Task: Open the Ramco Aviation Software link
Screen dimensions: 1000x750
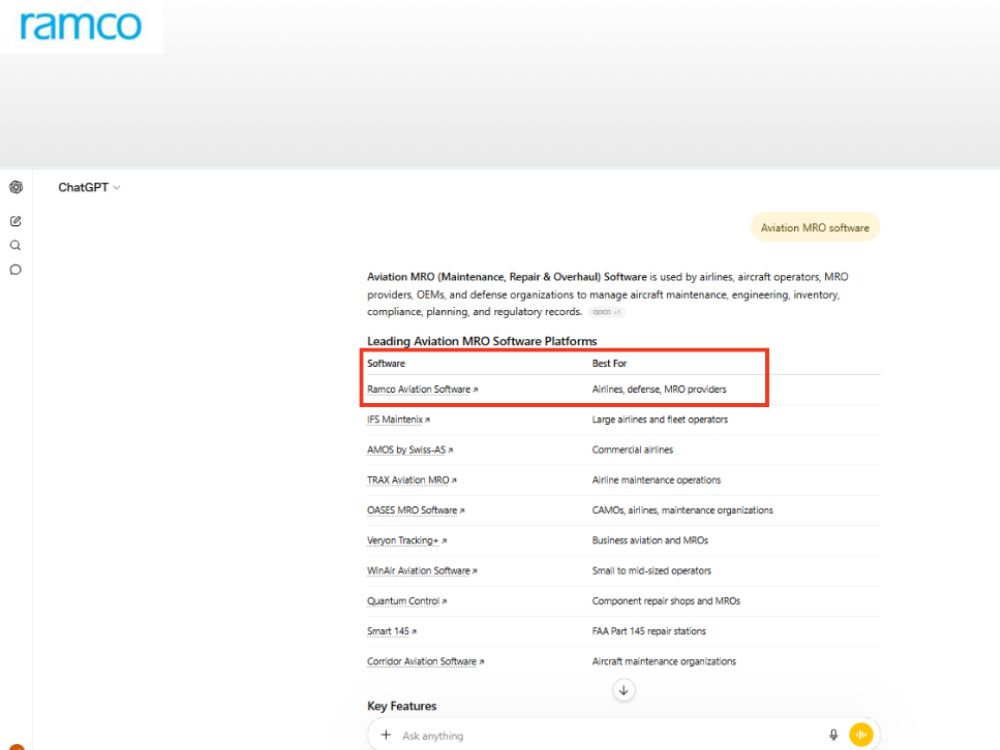Action: pos(422,389)
